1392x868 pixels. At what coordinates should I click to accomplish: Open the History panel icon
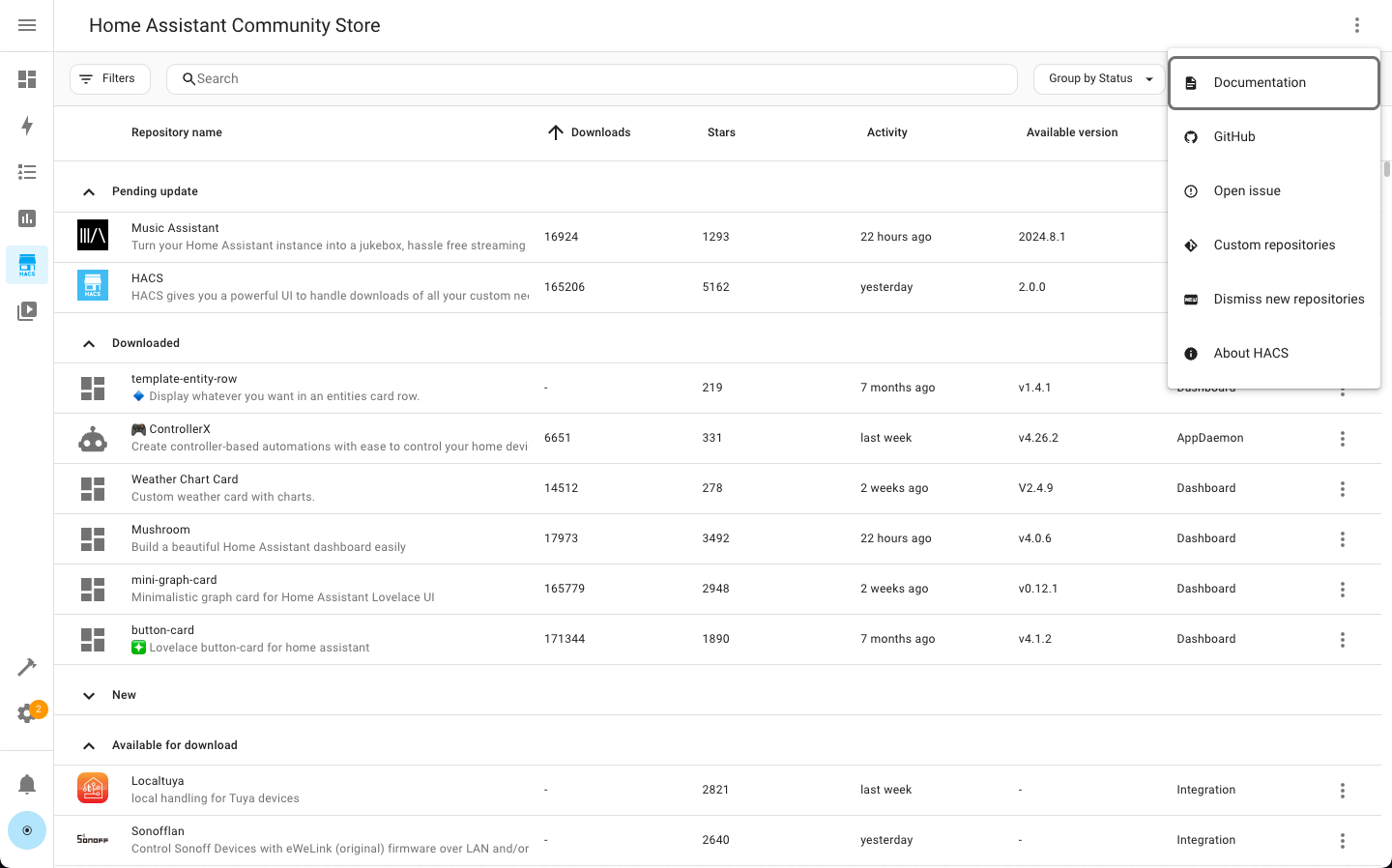[x=27, y=218]
